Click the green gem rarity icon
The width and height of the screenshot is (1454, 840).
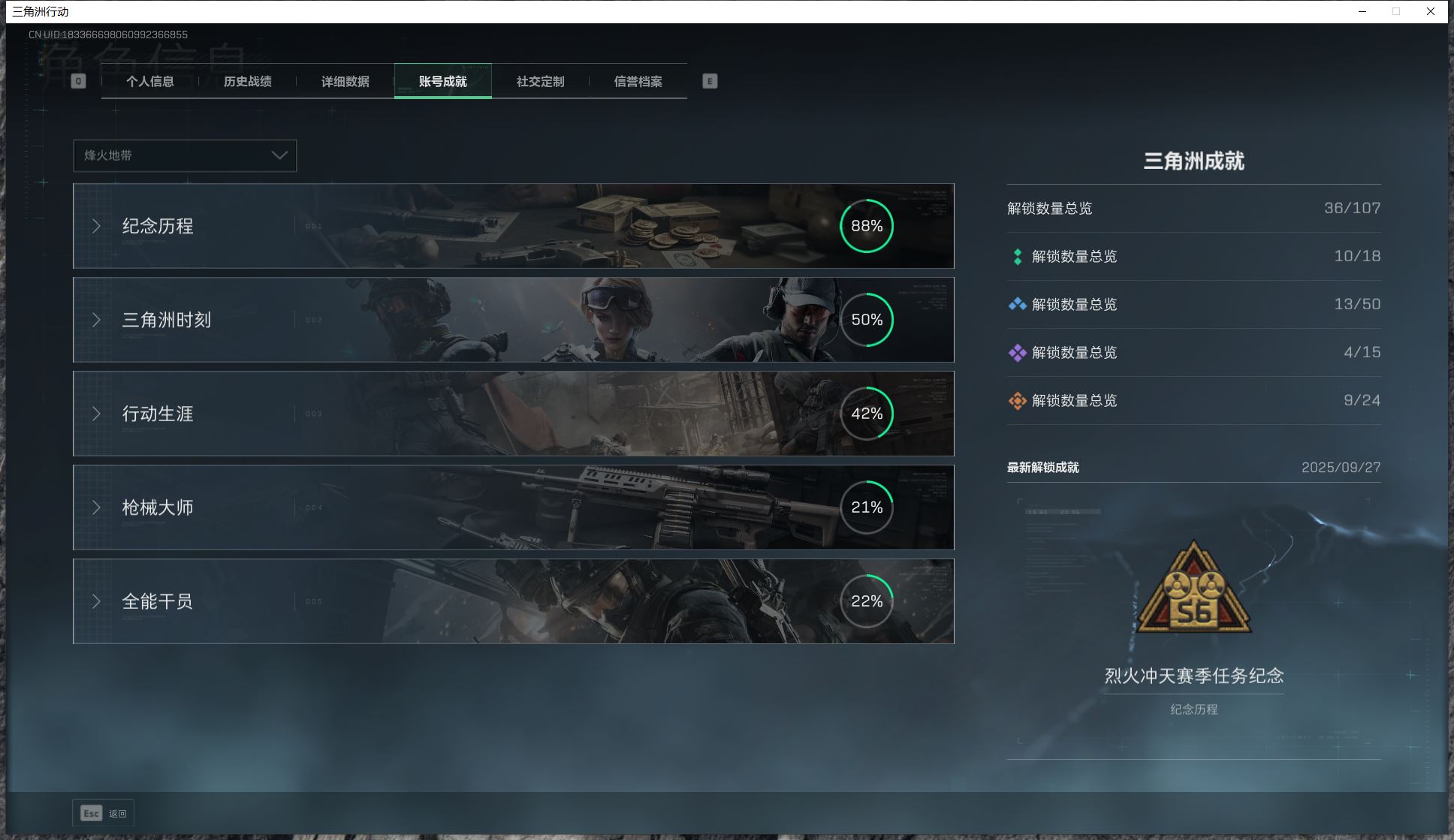pyautogui.click(x=1017, y=256)
